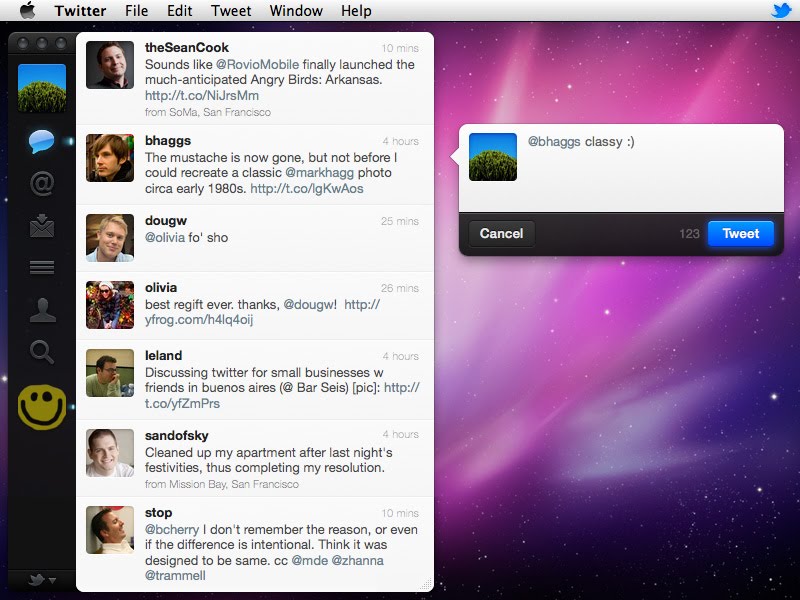Image resolution: width=800 pixels, height=600 pixels.
Task: Click bhaggs's profile picture
Action: coord(110,158)
